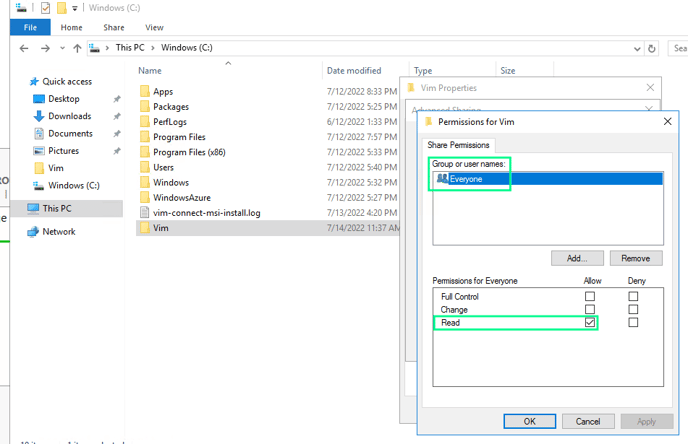Click the Back navigation arrow
Screen dimensions: 688x444
(25, 48)
